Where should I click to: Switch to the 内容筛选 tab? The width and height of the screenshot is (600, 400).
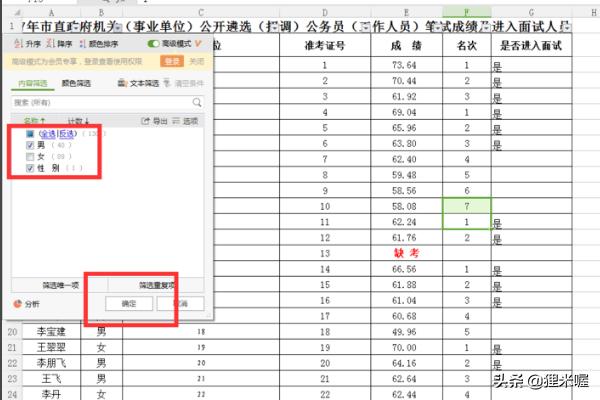click(x=33, y=83)
